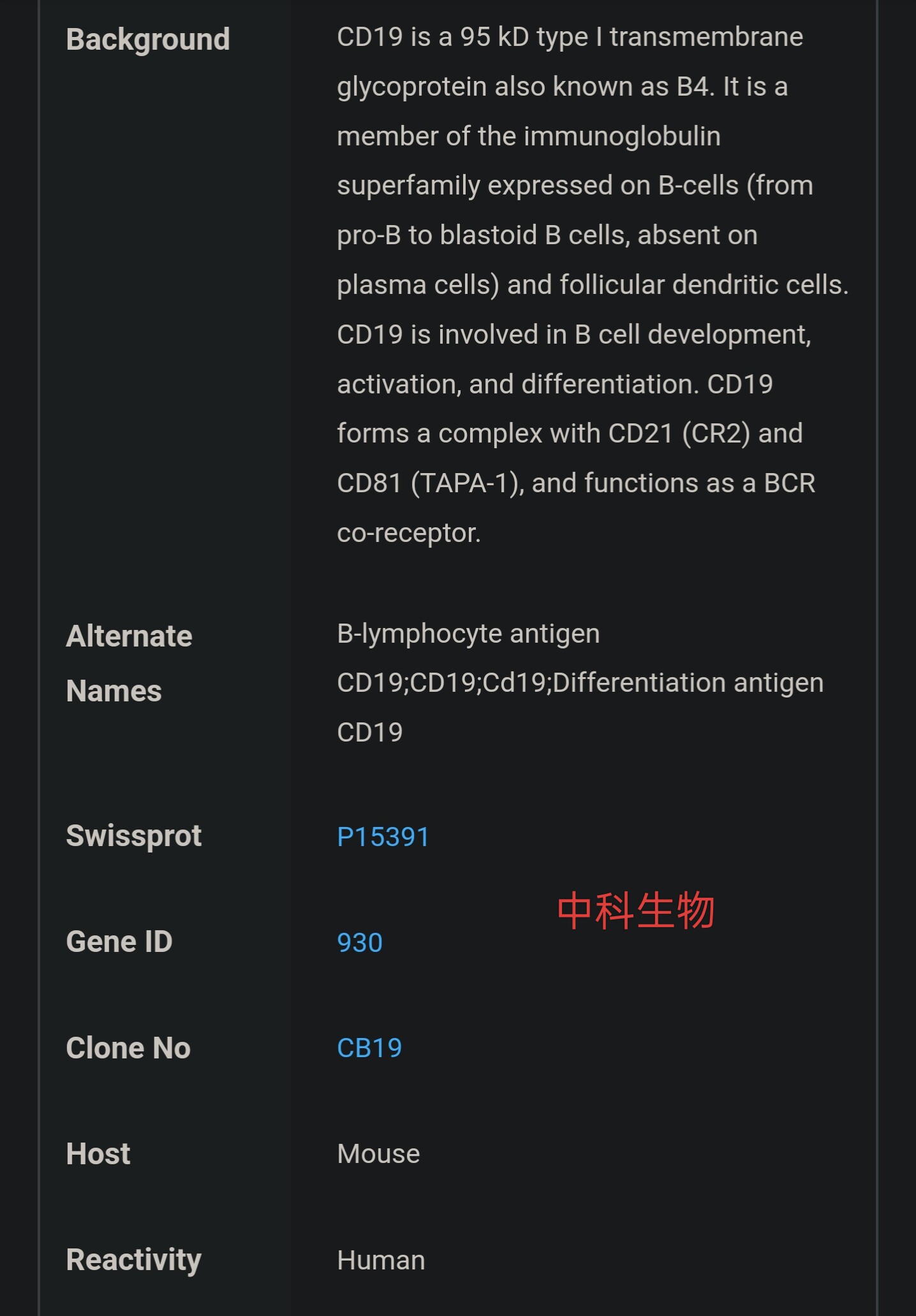916x1316 pixels.
Task: Click the CD19 background description paragraph
Action: click(x=593, y=284)
